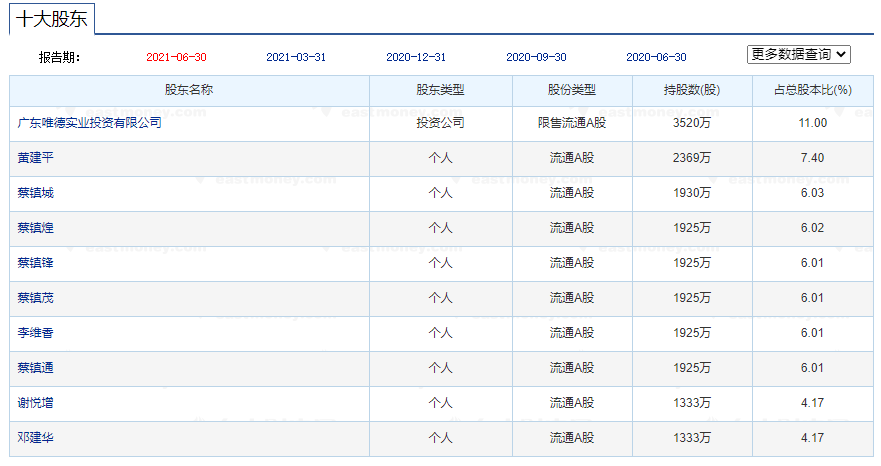Viewport: 881px width, 466px height.
Task: Open shareholder 邓建华's details
Action: tap(35, 437)
